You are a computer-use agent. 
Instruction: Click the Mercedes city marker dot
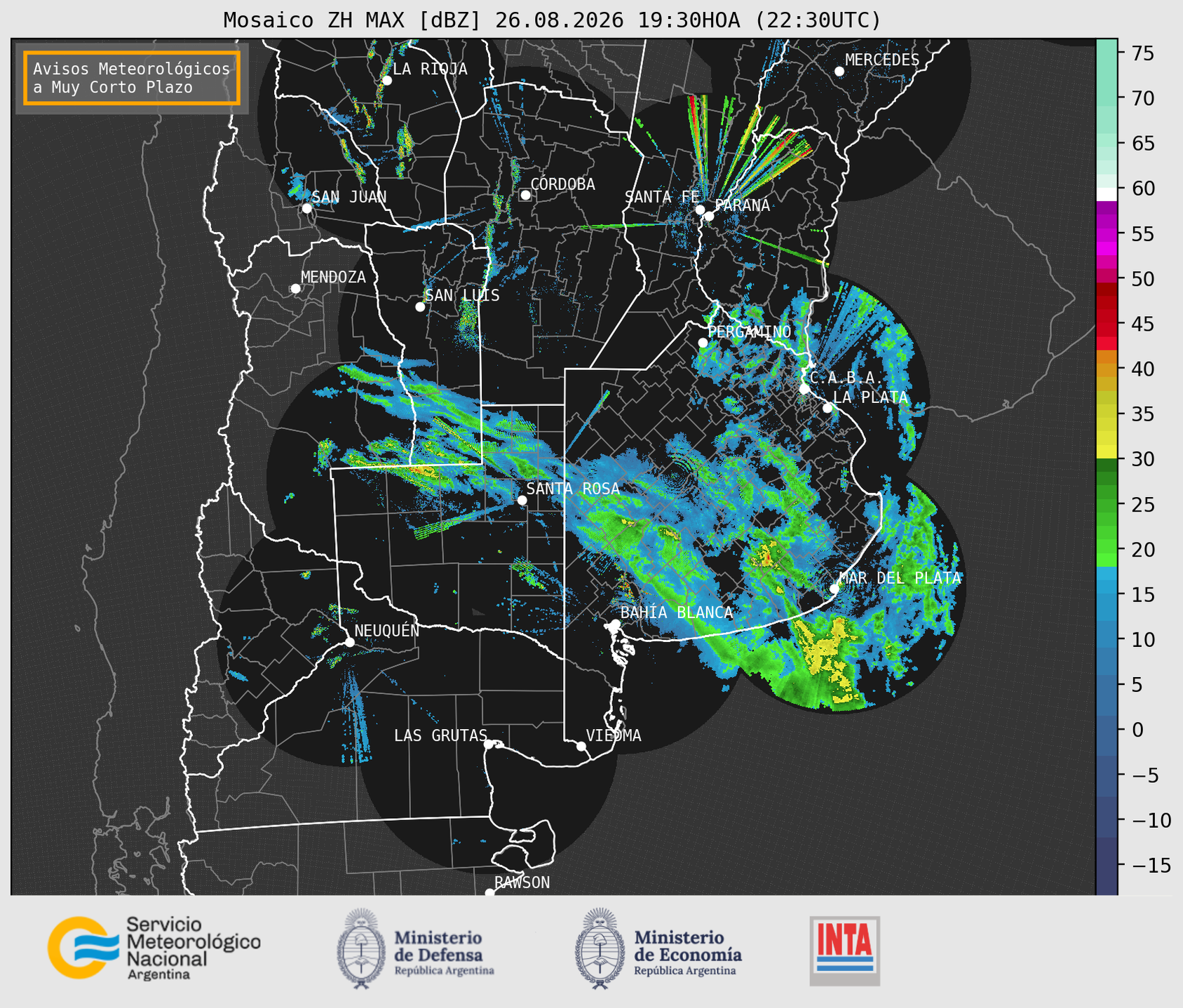click(839, 71)
